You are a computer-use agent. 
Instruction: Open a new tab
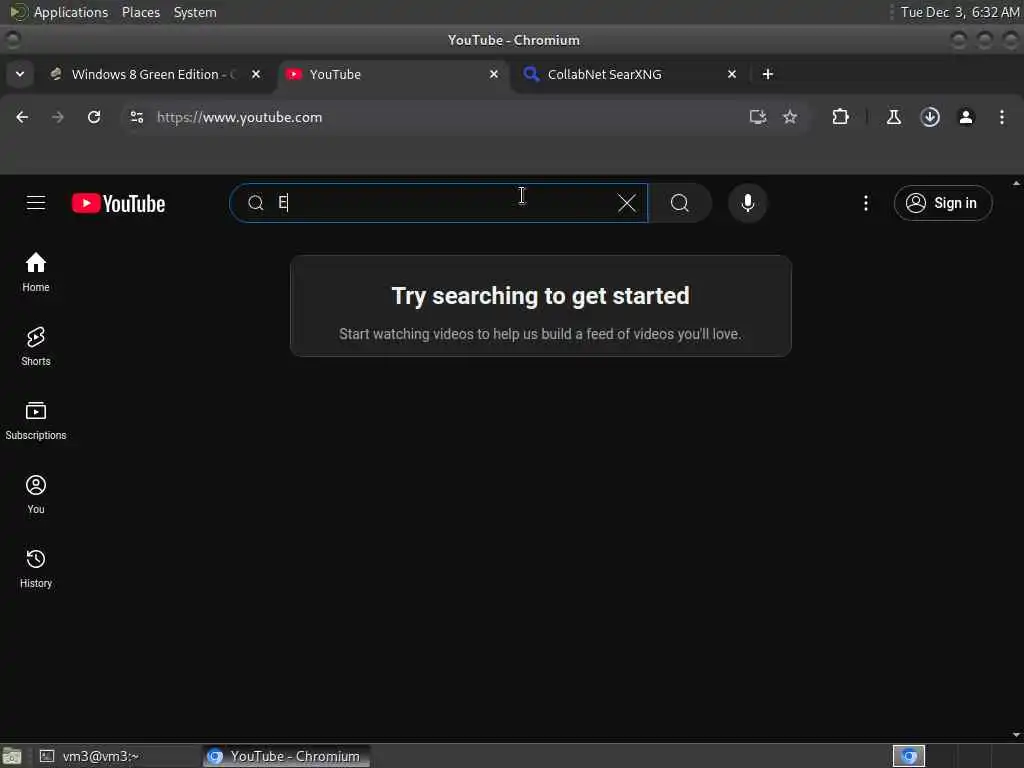(768, 74)
